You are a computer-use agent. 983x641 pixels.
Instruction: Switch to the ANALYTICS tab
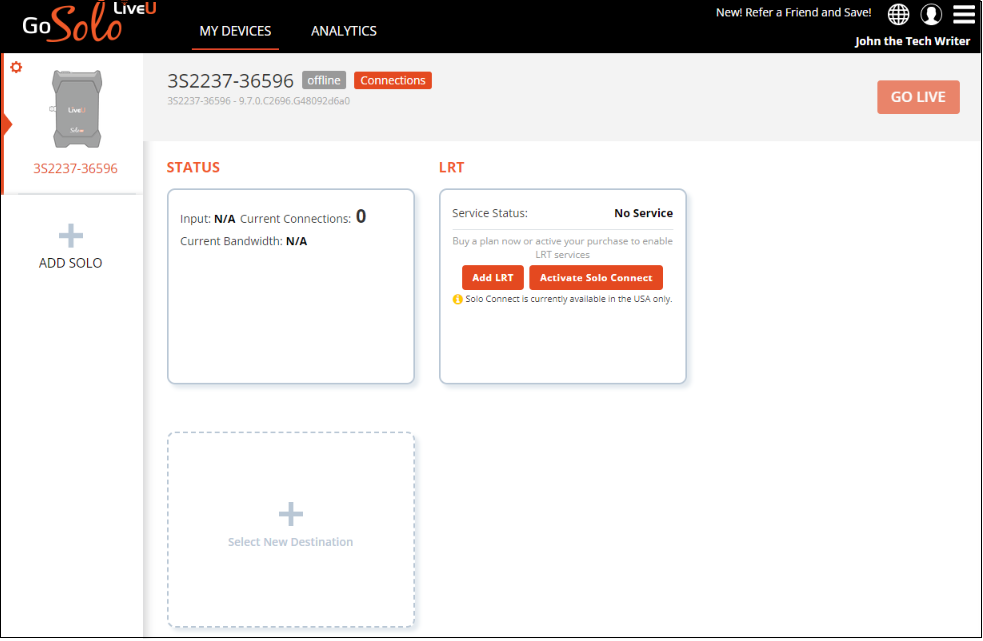tap(344, 31)
